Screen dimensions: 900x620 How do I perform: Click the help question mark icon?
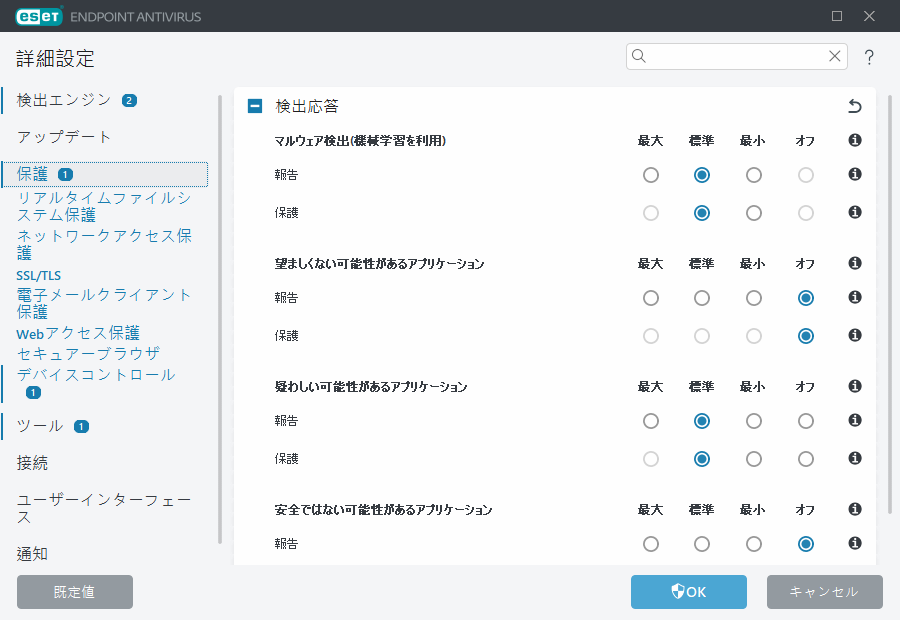click(869, 57)
